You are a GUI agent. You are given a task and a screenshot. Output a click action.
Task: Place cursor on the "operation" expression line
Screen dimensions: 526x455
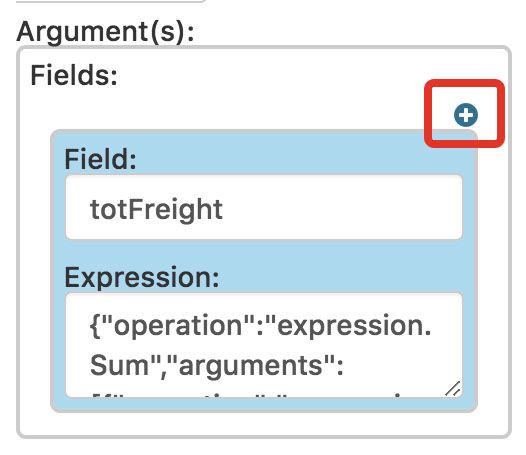pos(260,325)
